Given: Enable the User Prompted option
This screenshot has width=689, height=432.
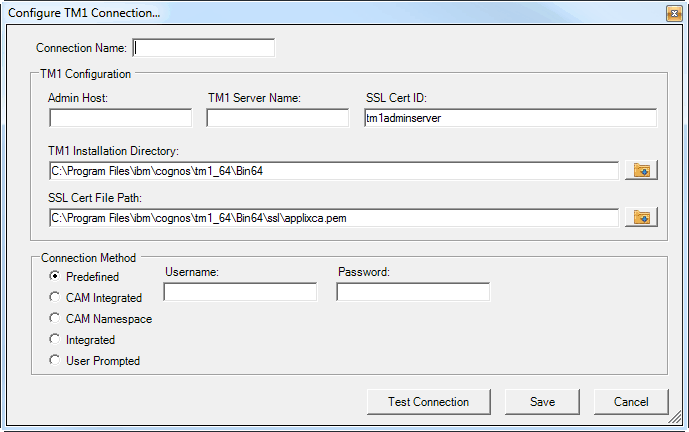Looking at the screenshot, I should click(x=55, y=361).
